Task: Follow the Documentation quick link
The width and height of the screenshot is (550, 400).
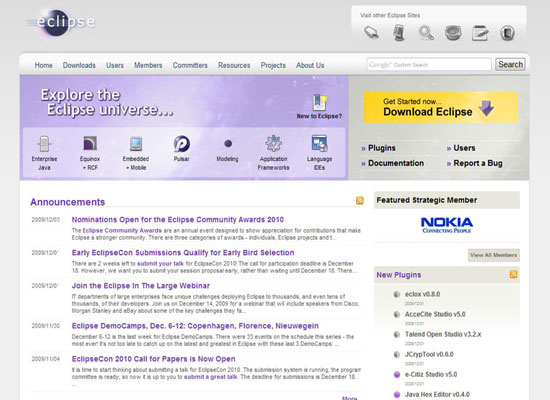Action: click(396, 163)
